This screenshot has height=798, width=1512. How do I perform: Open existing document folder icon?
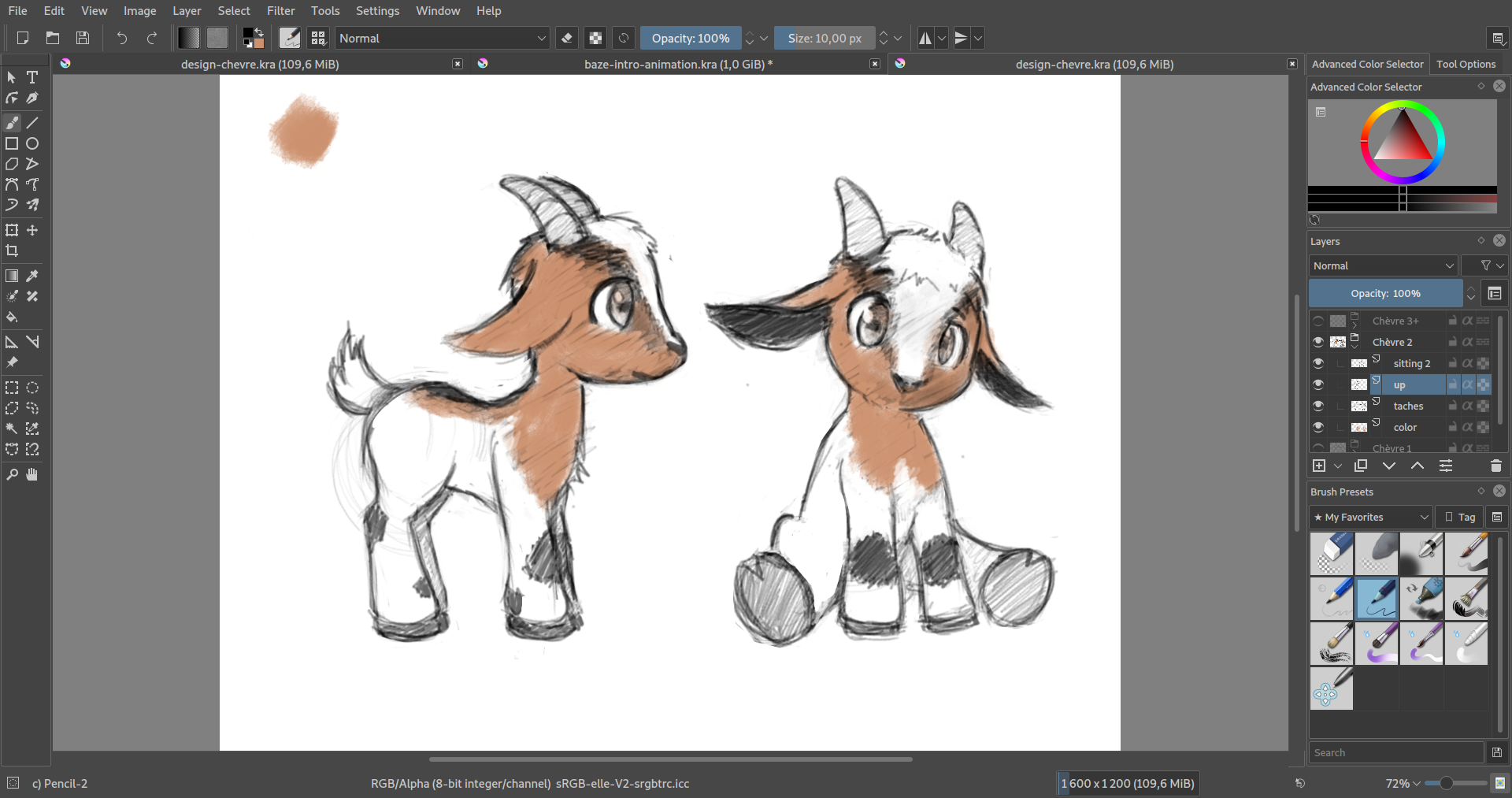pos(53,38)
